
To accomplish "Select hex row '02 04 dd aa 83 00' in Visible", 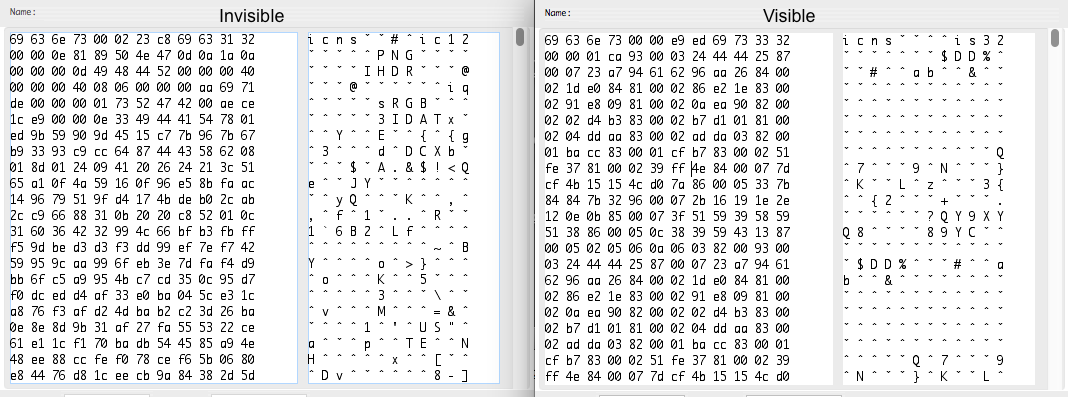I will point(668,136).
